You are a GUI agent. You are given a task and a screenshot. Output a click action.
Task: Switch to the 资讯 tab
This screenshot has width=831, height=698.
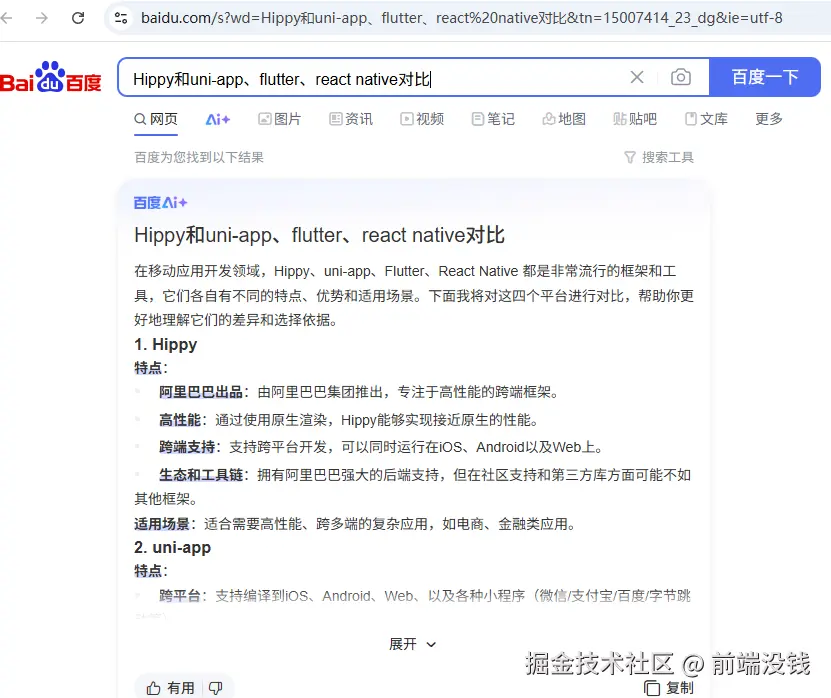pyautogui.click(x=351, y=119)
